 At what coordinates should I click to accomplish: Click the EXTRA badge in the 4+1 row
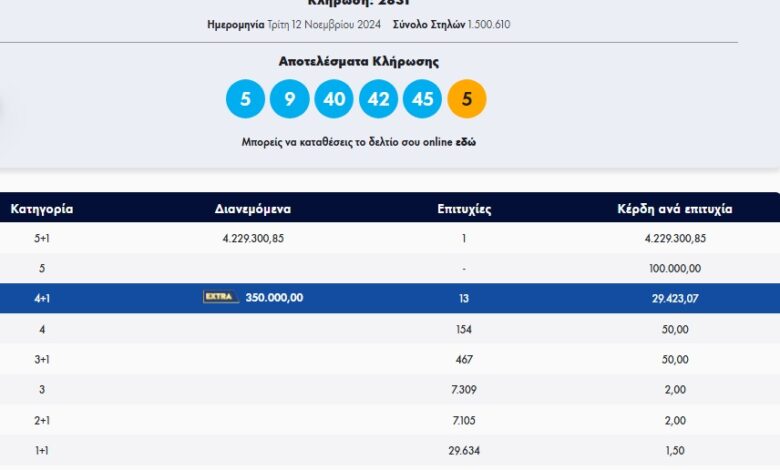[220, 297]
